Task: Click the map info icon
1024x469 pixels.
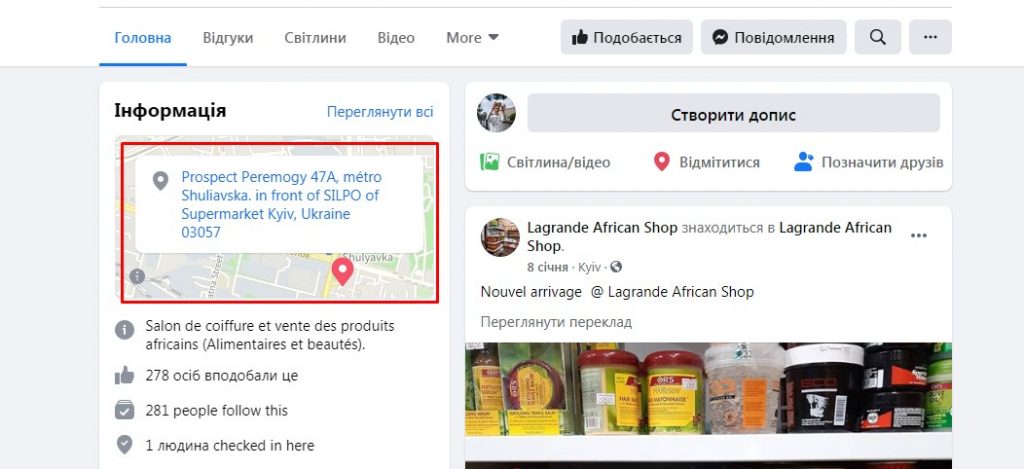Action: click(137, 276)
